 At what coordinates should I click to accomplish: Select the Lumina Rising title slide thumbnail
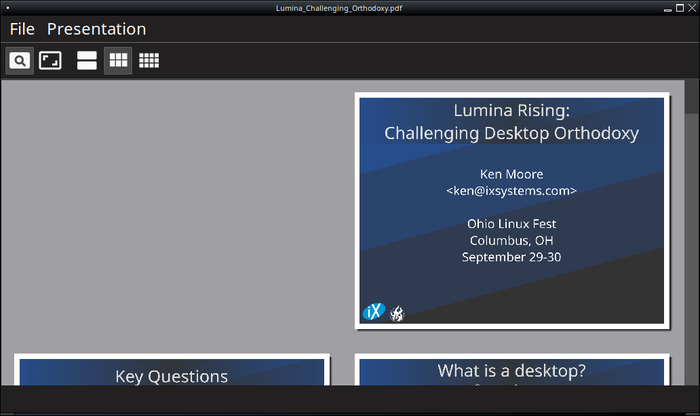pyautogui.click(x=512, y=211)
